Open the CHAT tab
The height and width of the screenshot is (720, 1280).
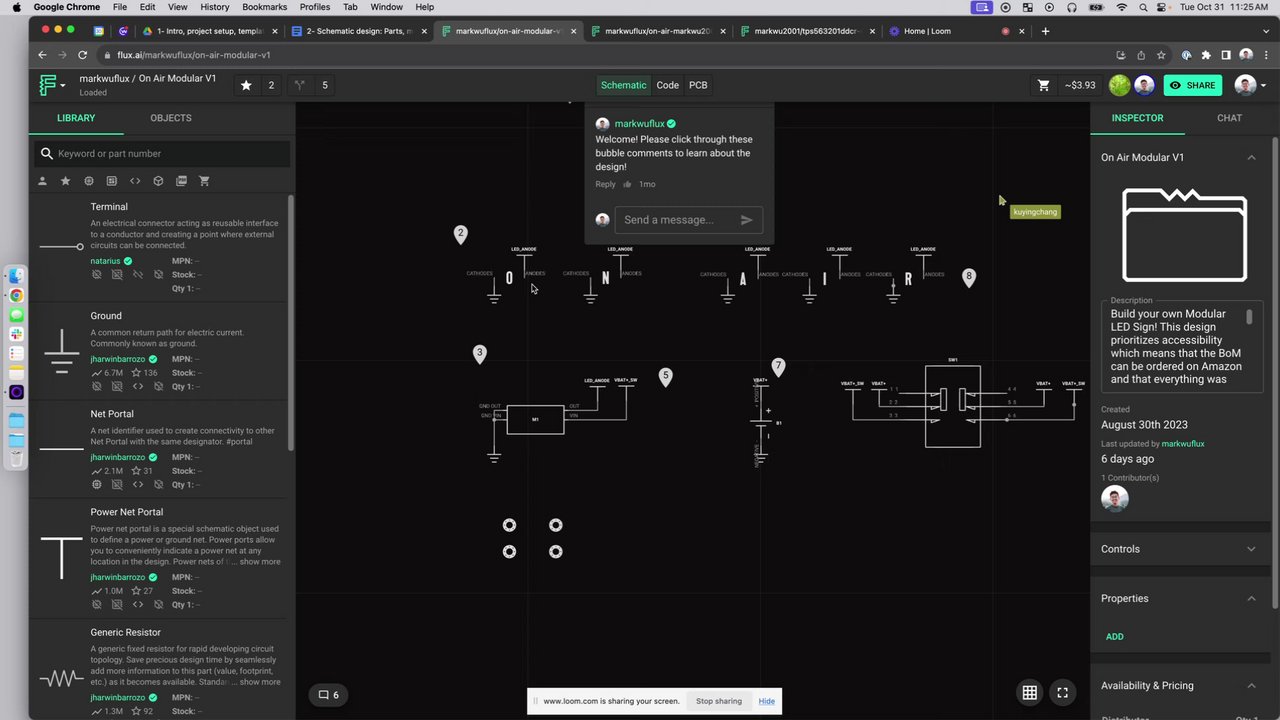tap(1229, 118)
